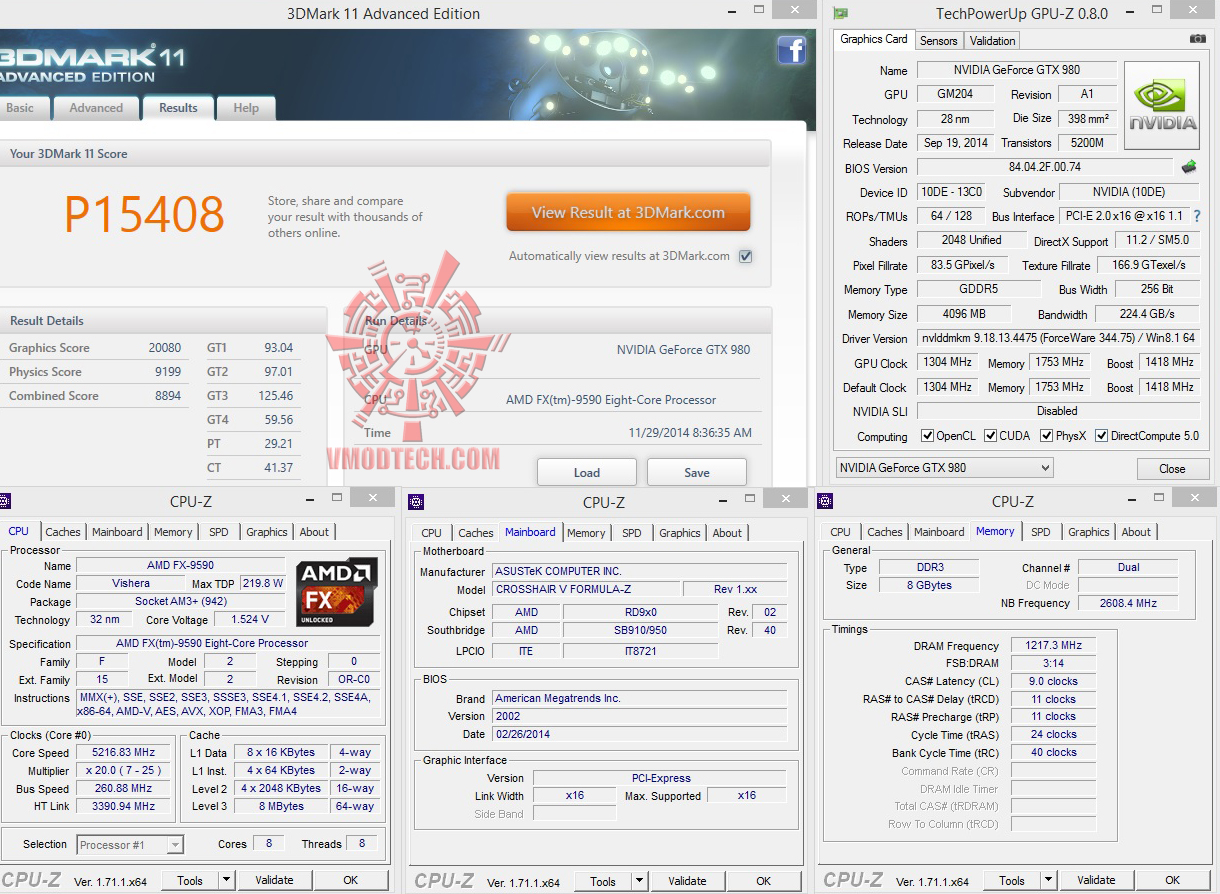Open the Processor #1 selection dropdown
This screenshot has width=1220, height=894.
(x=130, y=845)
